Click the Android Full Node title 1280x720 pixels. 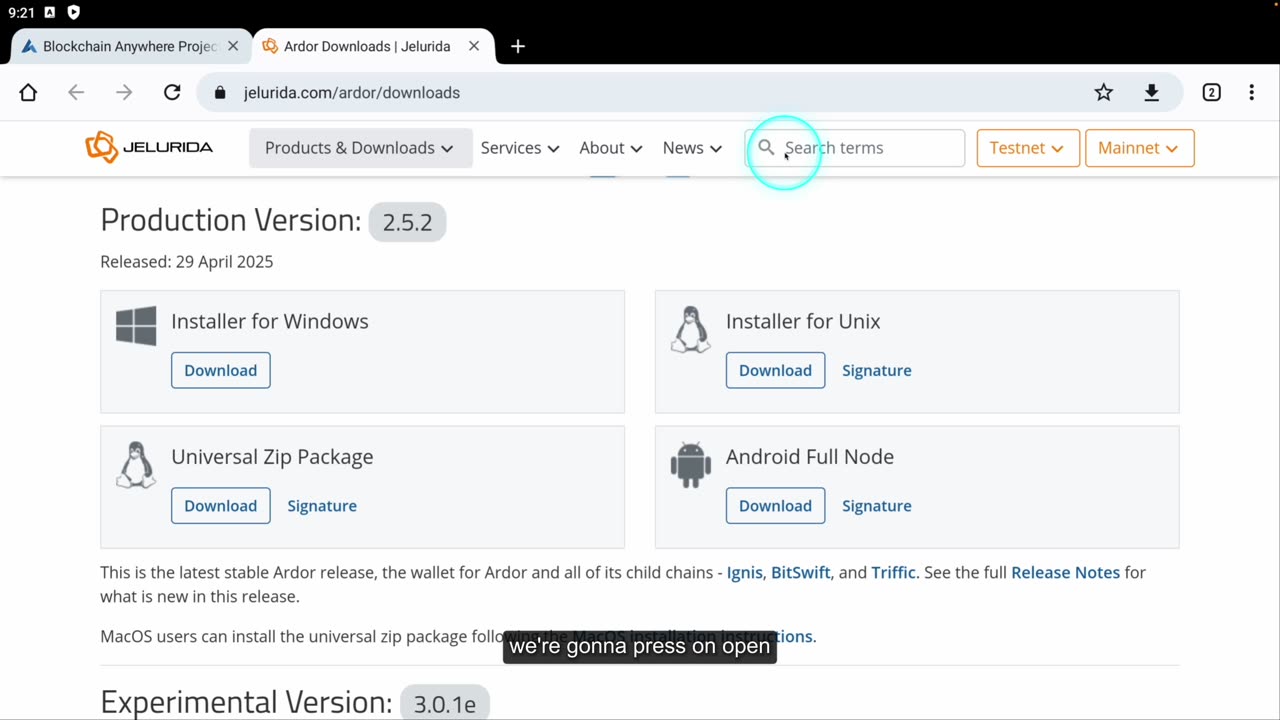tap(810, 456)
